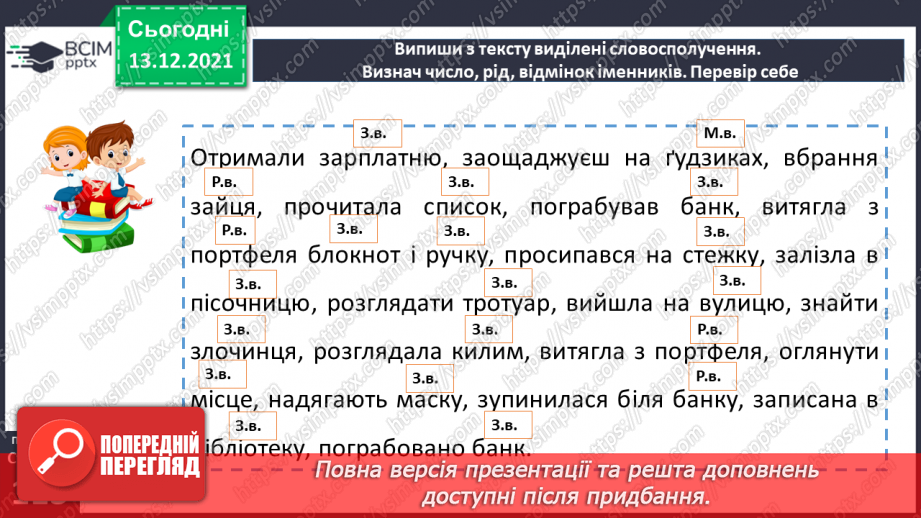Click the word 'прочитала'
This screenshot has width=921, height=518.
pyautogui.click(x=342, y=207)
